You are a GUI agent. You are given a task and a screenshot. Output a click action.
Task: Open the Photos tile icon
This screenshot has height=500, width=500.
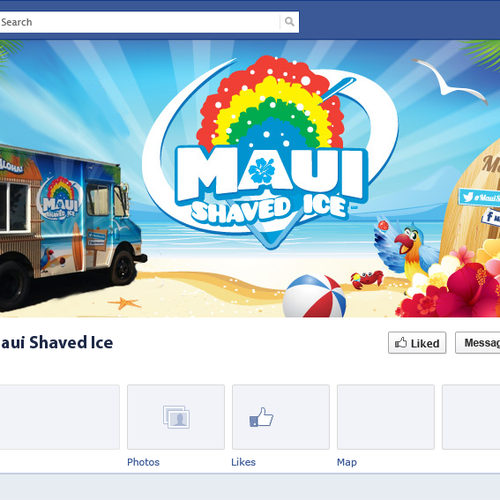click(x=176, y=417)
